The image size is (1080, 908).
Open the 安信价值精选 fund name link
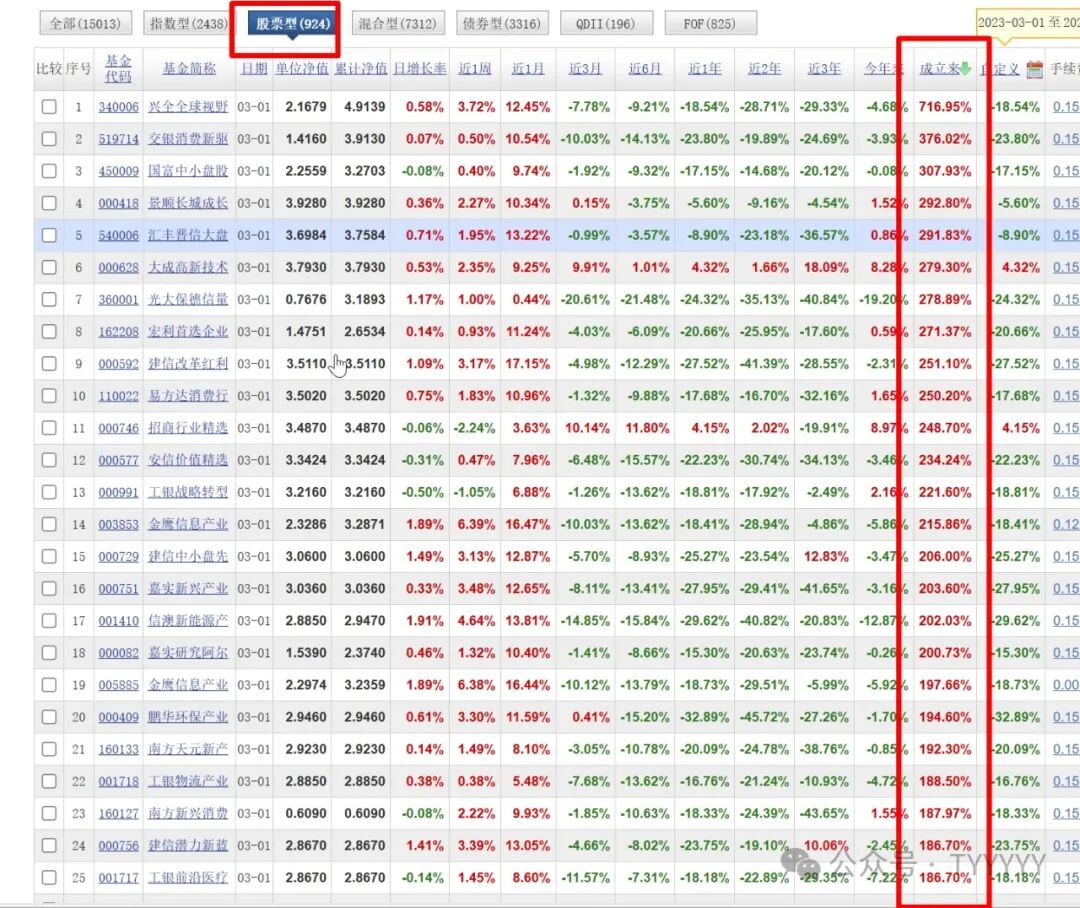(x=188, y=460)
